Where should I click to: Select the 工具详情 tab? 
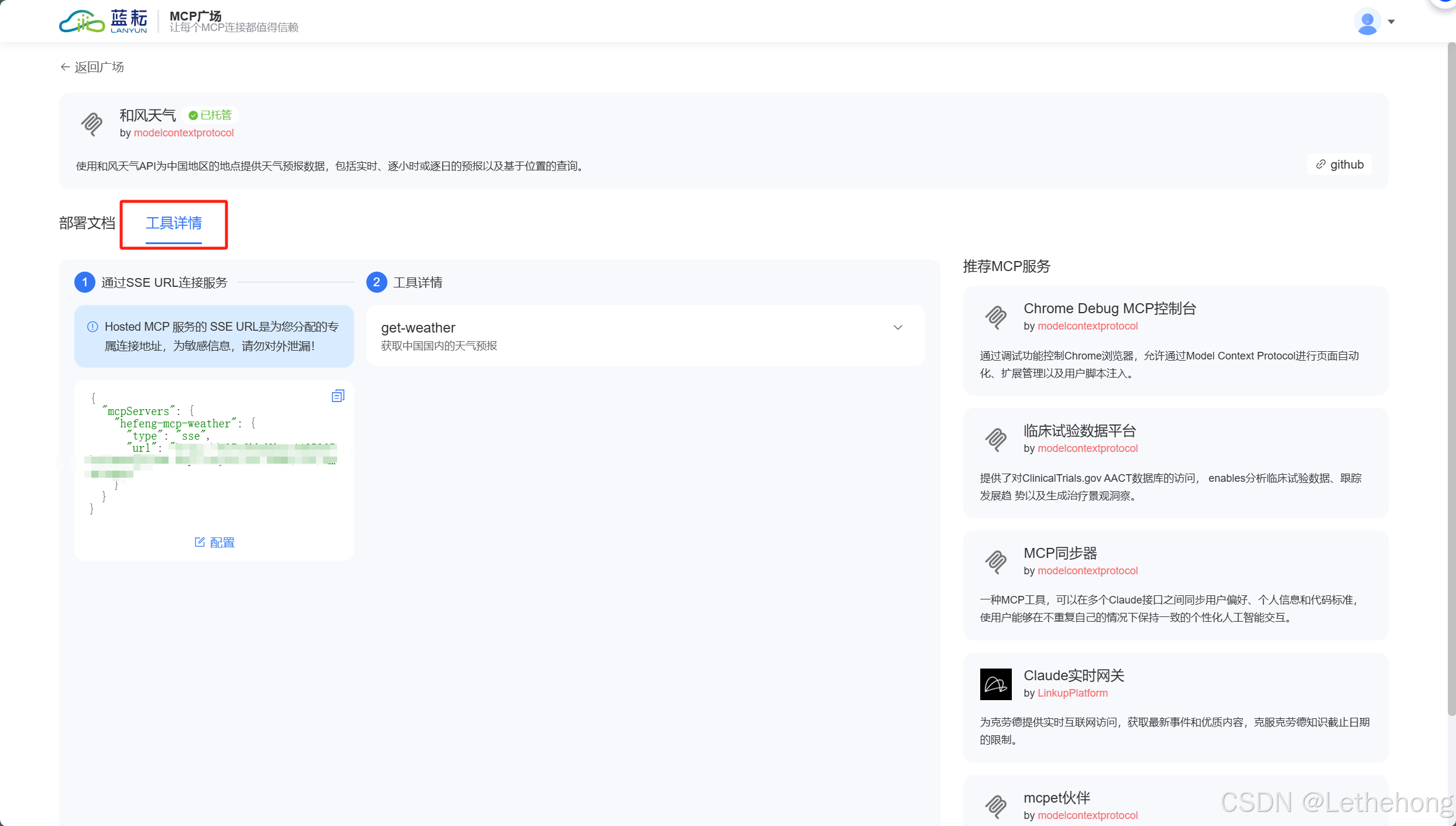pos(174,223)
